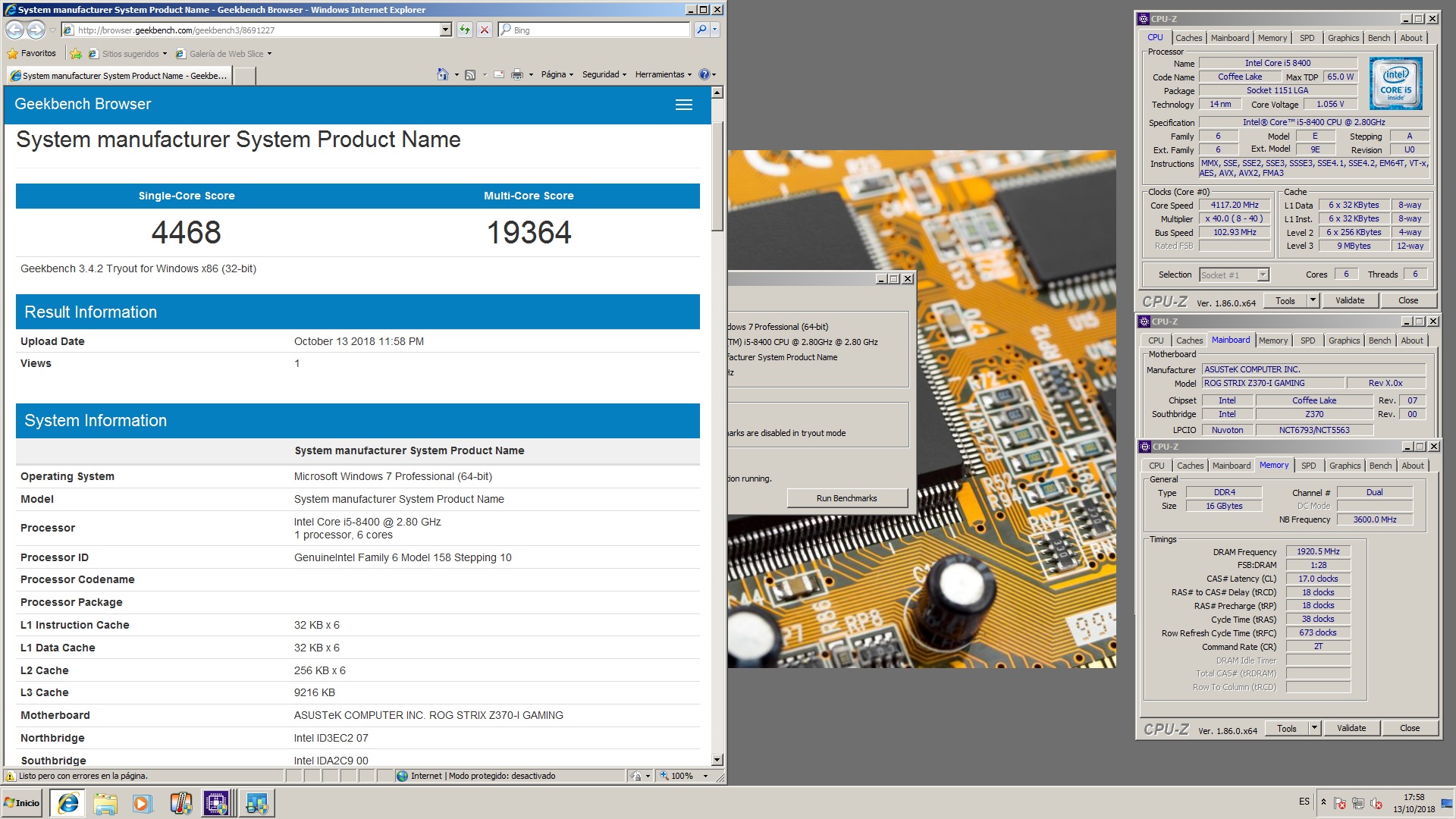Open Action Center flag tray icon
The width and height of the screenshot is (1456, 819).
point(1340,803)
